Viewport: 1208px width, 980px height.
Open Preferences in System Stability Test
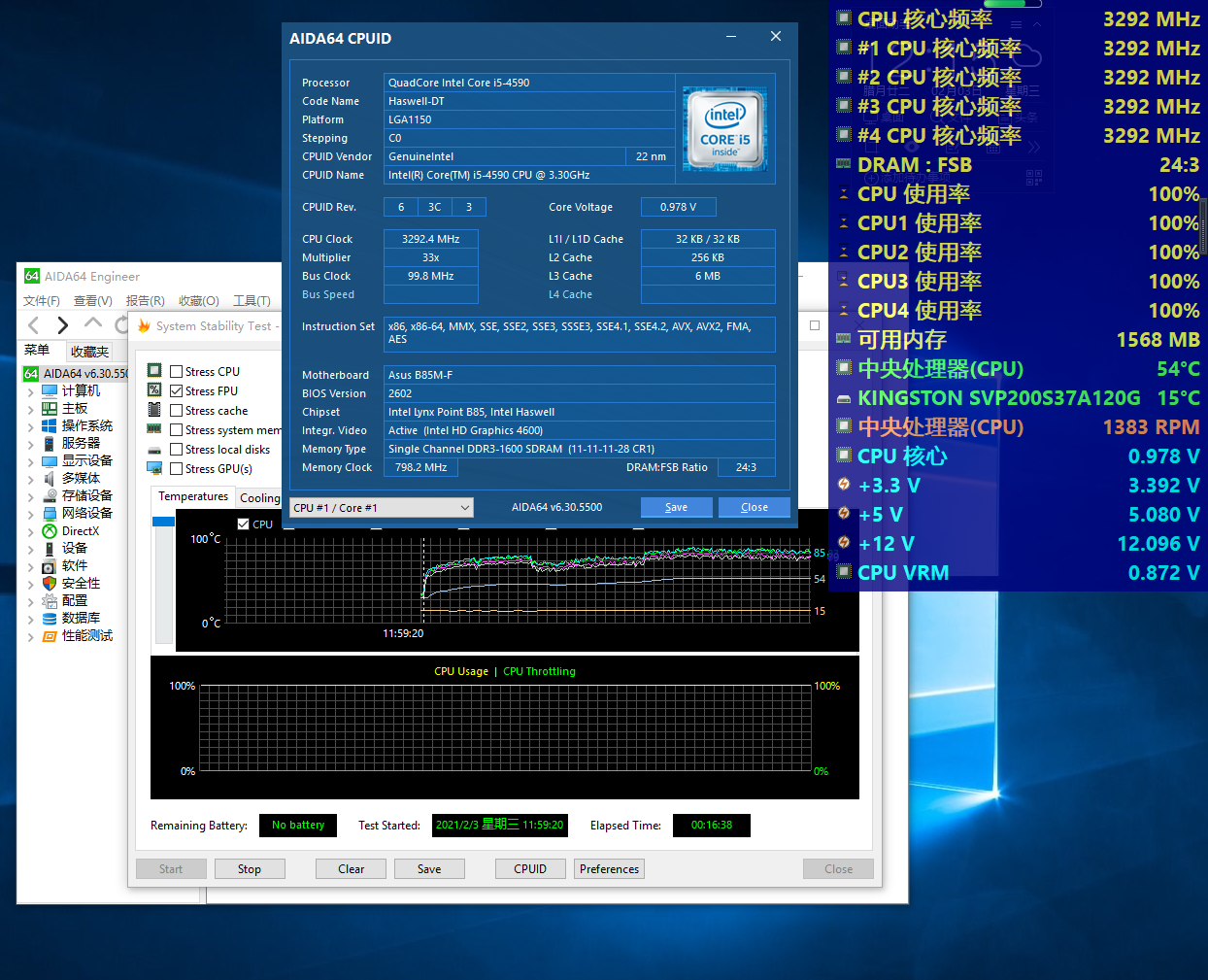pos(609,869)
